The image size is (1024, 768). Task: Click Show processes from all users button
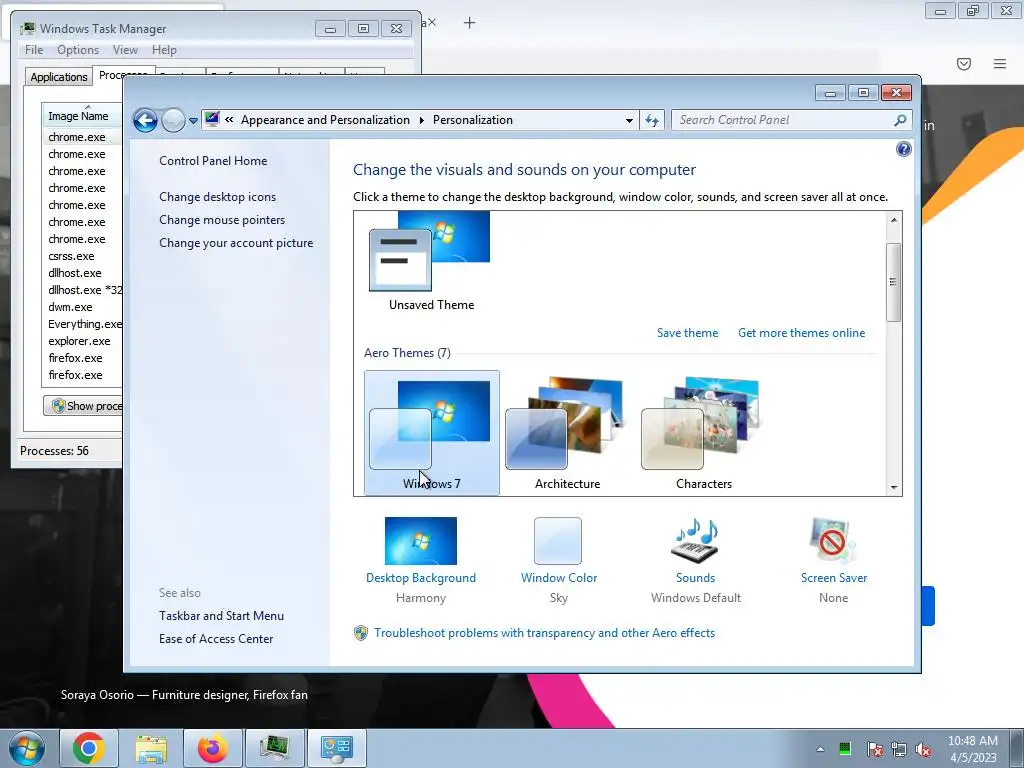(x=83, y=406)
